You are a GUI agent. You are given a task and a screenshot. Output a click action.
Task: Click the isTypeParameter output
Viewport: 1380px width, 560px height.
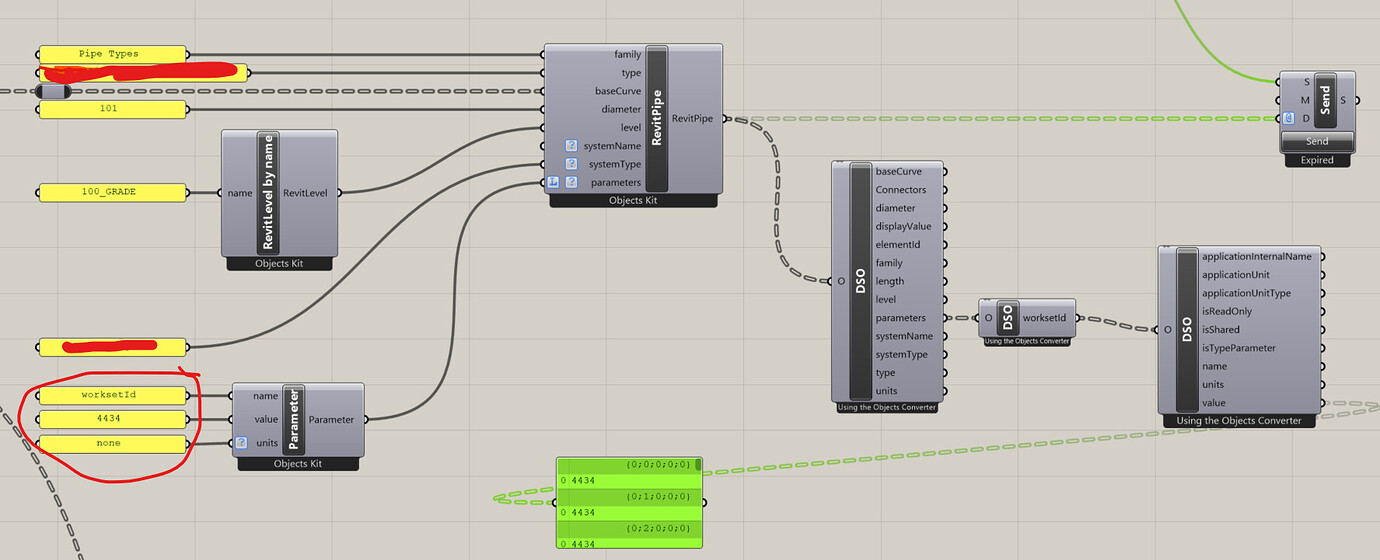click(1238, 348)
